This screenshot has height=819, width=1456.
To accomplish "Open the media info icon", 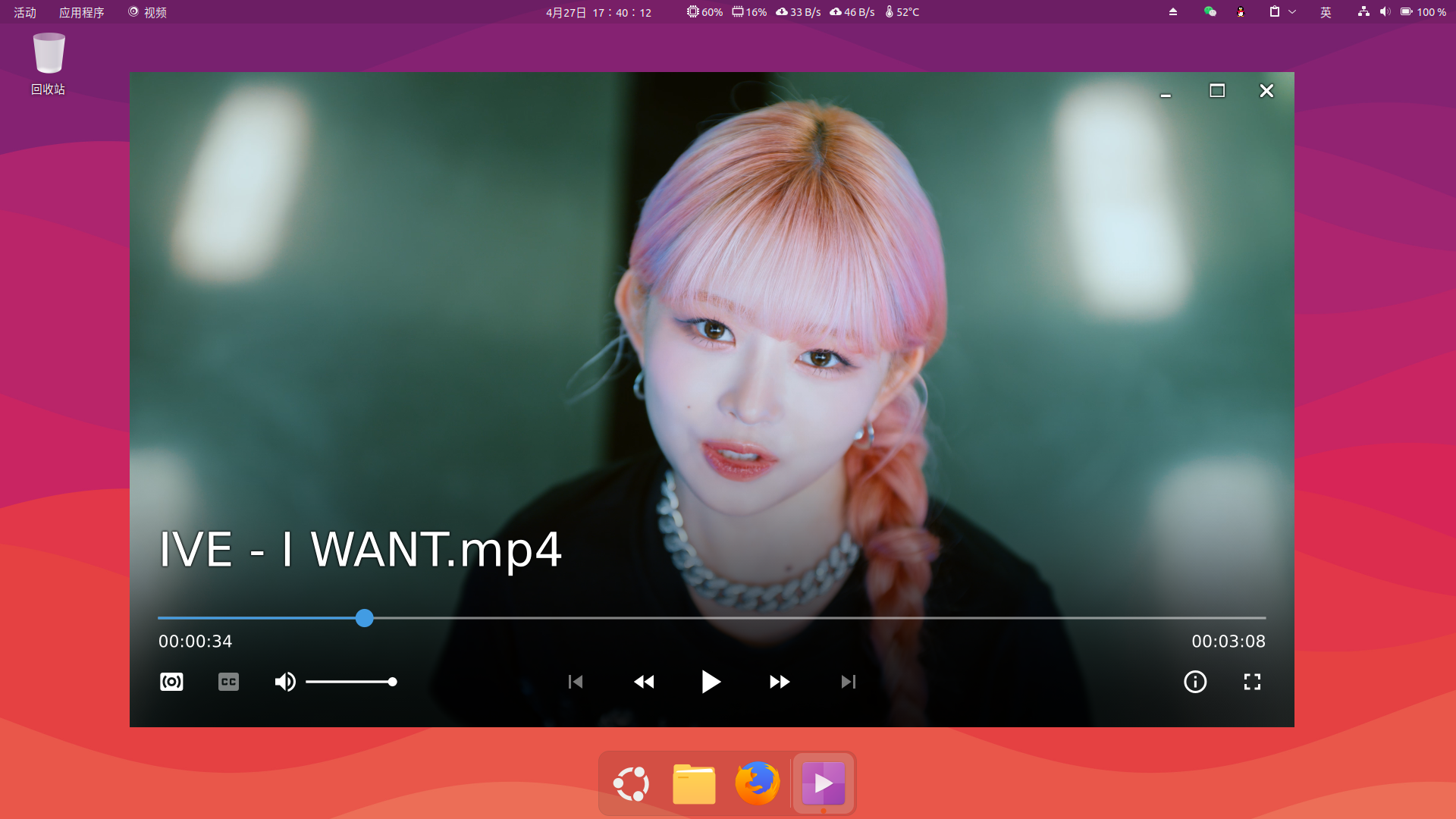I will click(x=1195, y=682).
